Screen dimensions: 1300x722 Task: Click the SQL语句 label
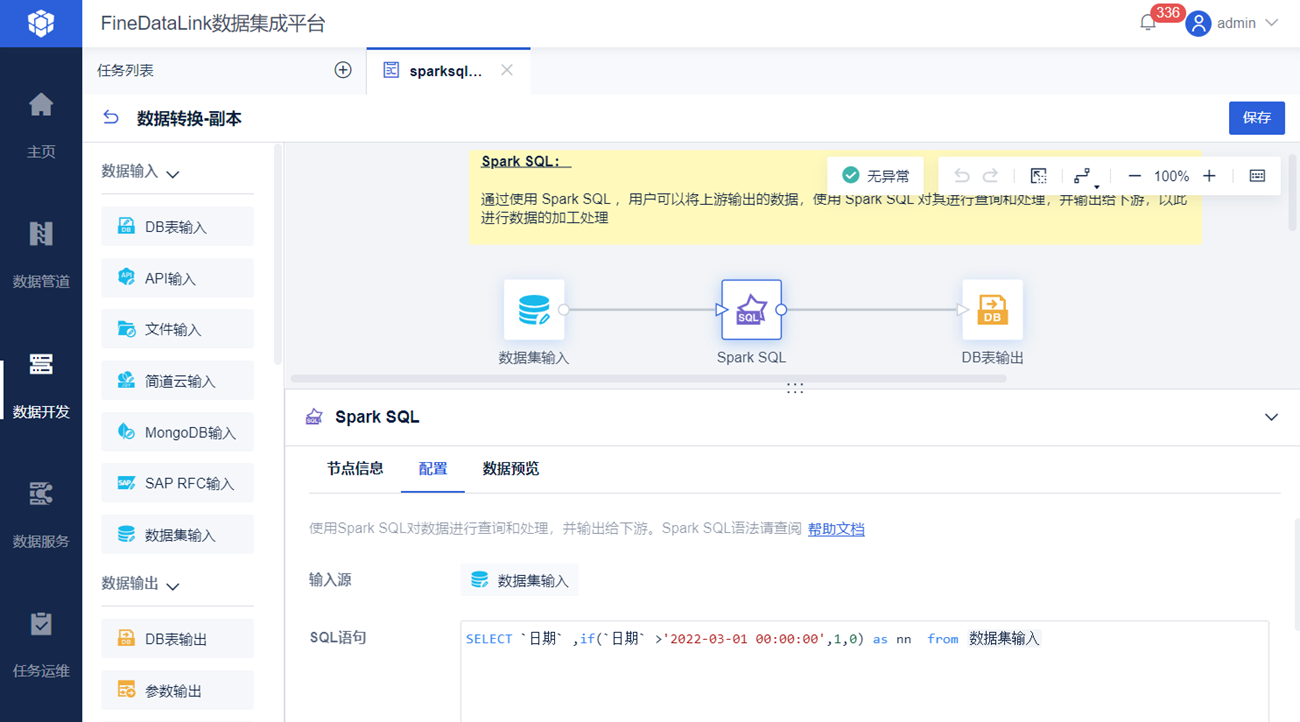(x=338, y=637)
